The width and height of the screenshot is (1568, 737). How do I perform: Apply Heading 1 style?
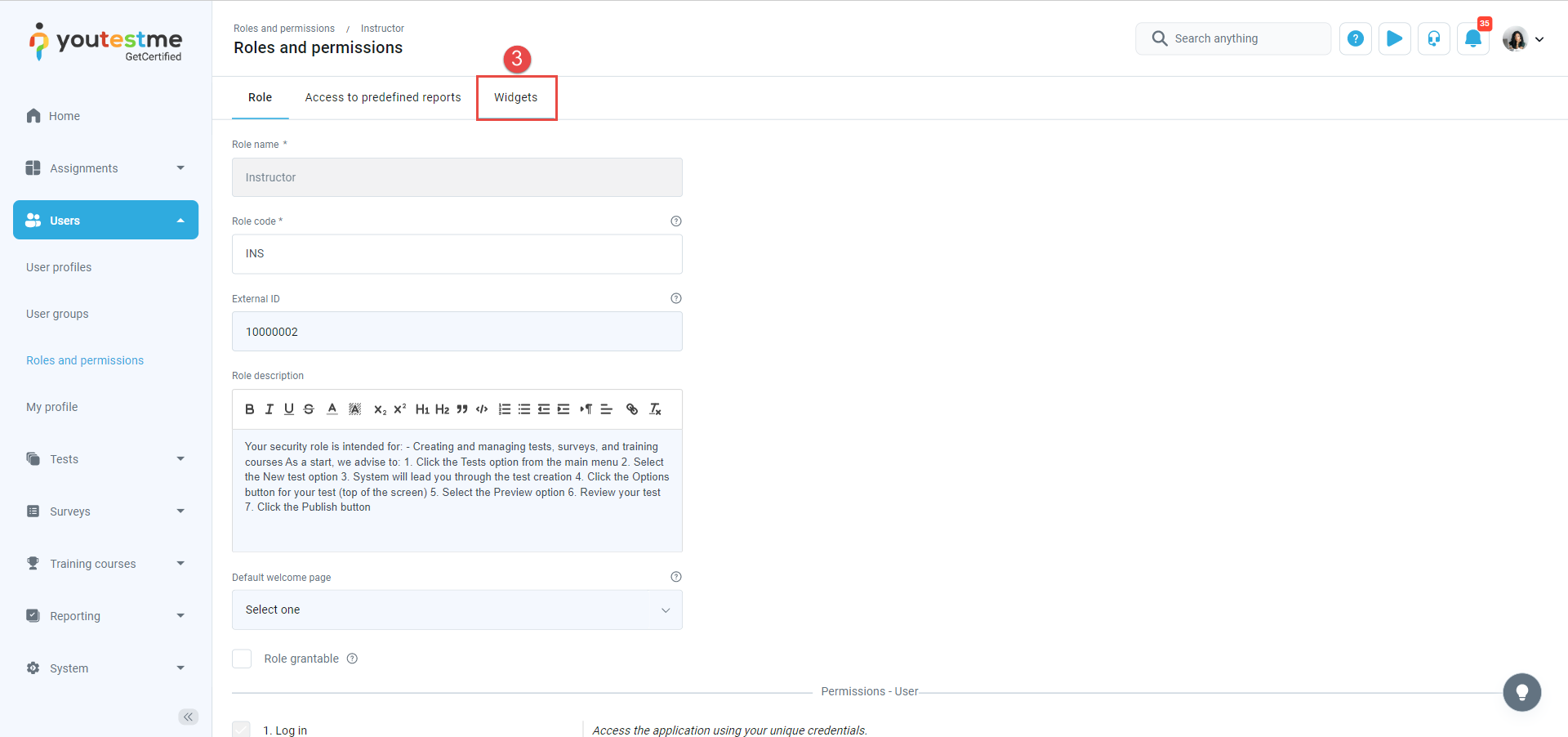[422, 409]
